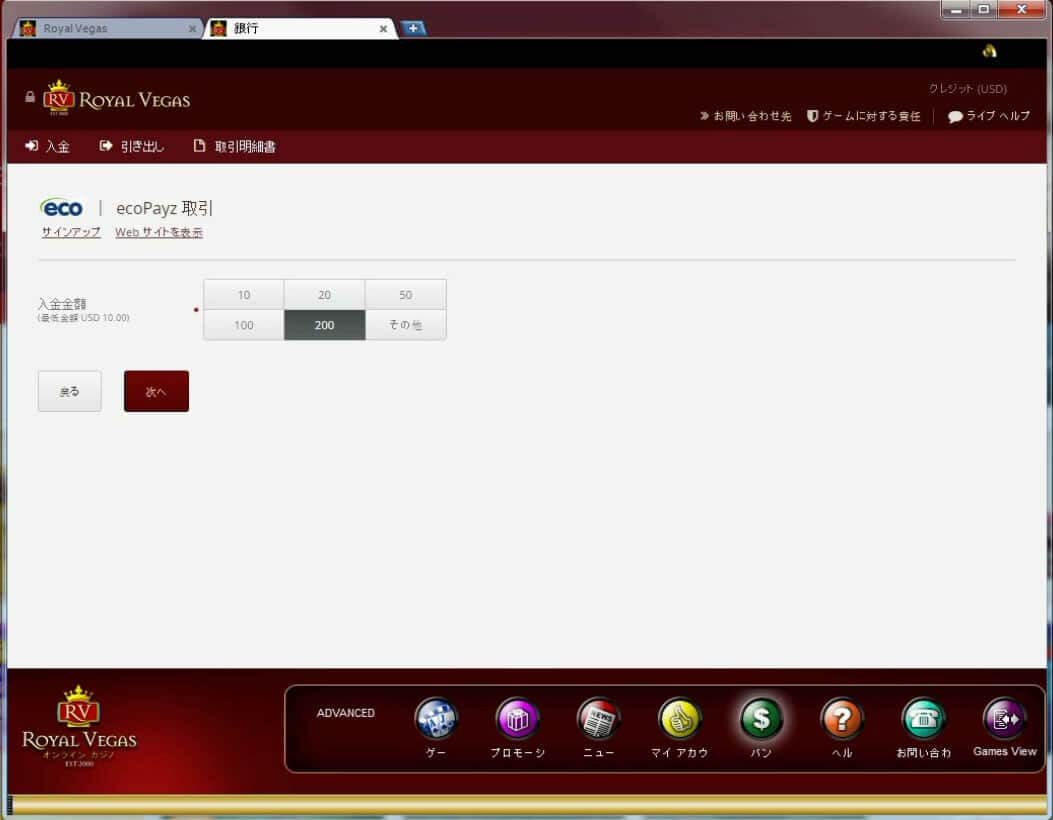Click the Bank dollar sign icon
The height and width of the screenshot is (820, 1053).
pyautogui.click(x=761, y=719)
